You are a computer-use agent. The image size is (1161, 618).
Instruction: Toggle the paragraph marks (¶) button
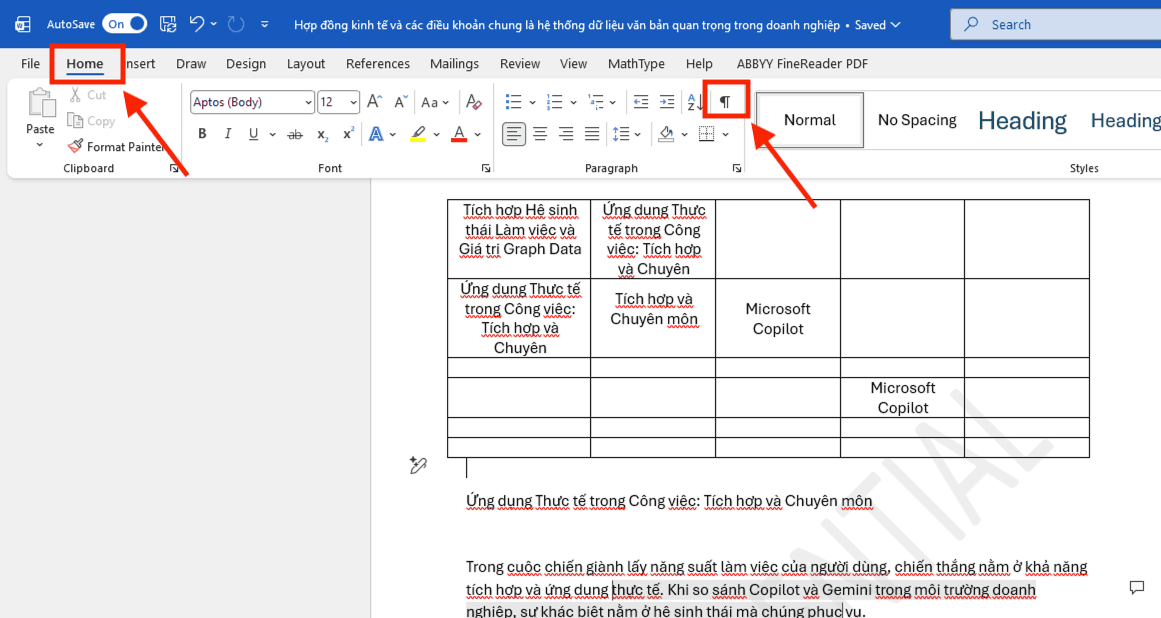[x=725, y=102]
